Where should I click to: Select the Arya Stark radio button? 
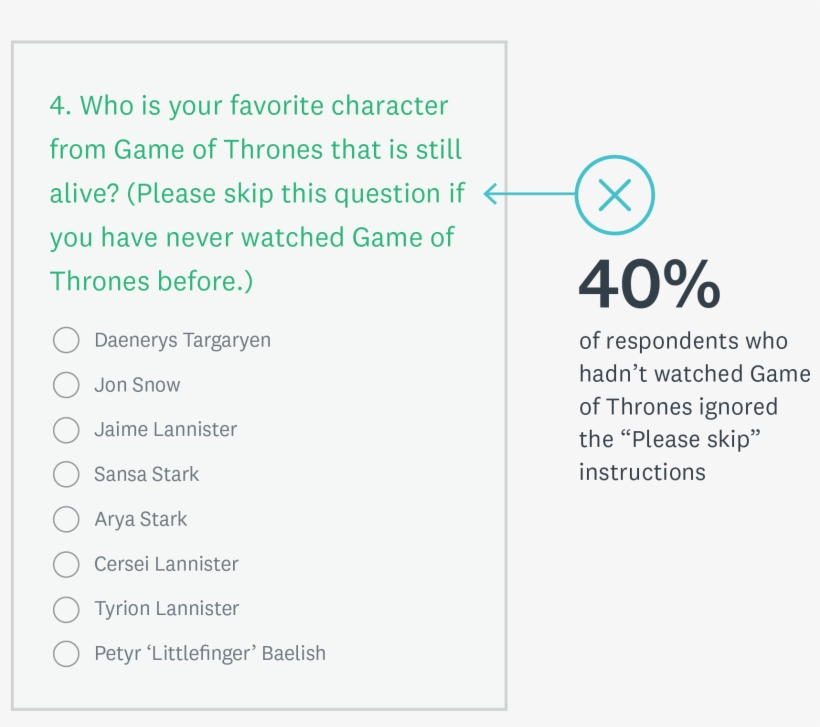tap(66, 519)
